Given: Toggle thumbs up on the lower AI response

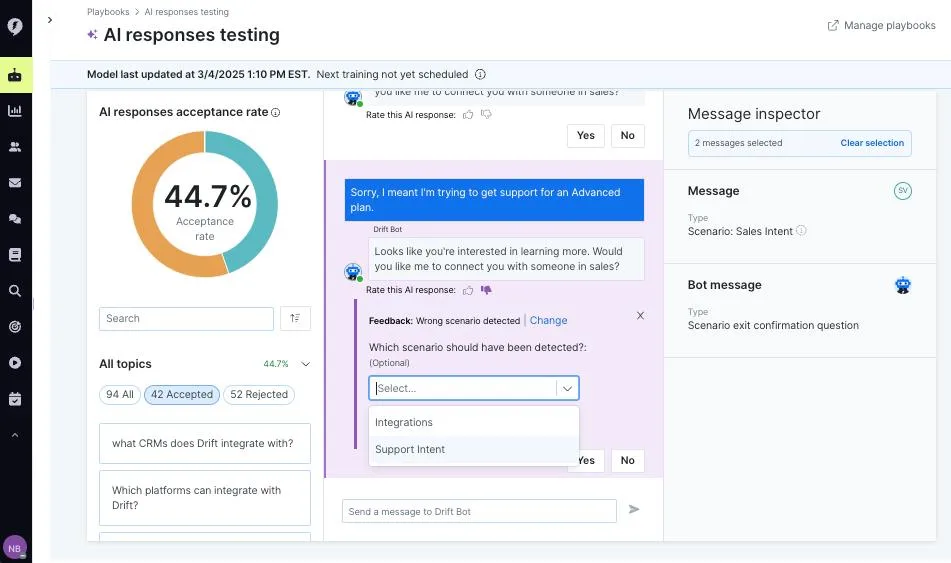Looking at the screenshot, I should (468, 291).
